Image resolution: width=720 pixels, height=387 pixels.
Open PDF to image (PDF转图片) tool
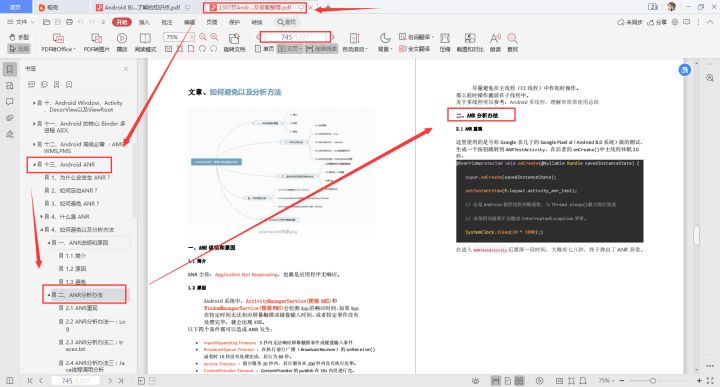point(96,43)
